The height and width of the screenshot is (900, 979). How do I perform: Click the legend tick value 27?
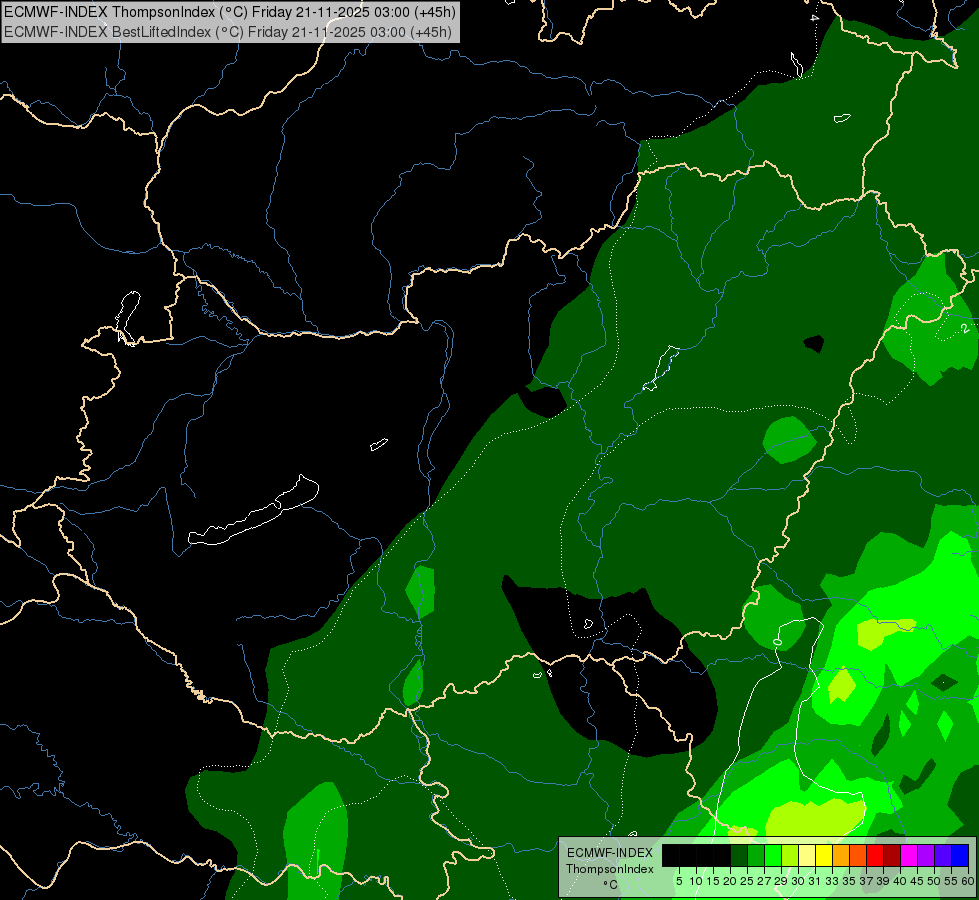[x=764, y=881]
